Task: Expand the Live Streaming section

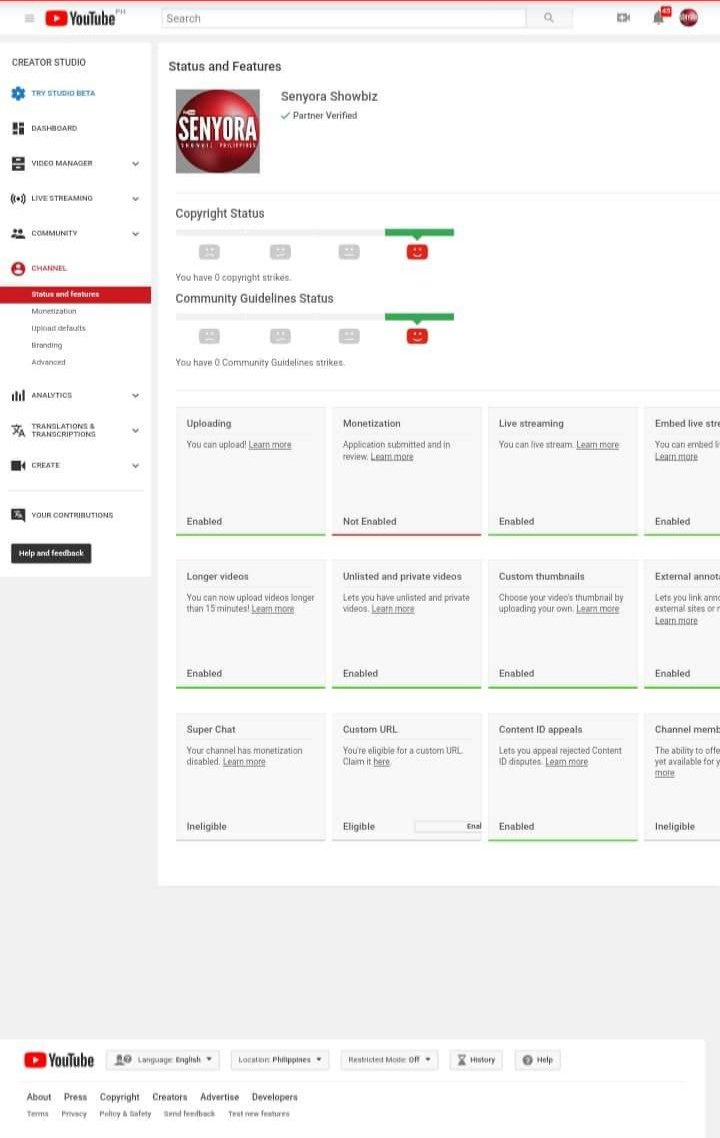Action: coord(135,198)
